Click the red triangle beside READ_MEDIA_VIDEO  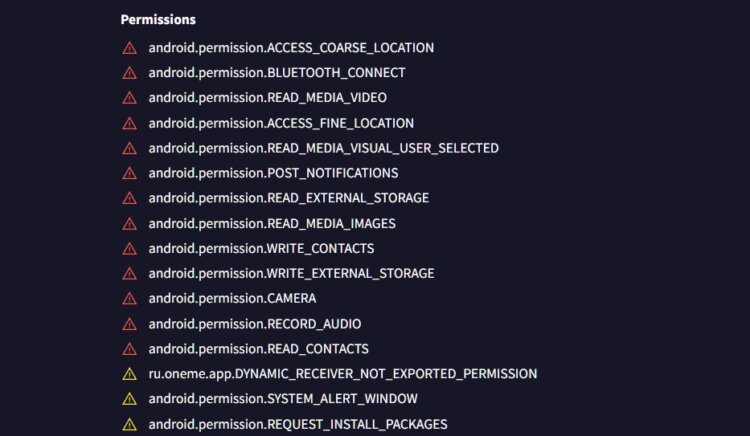tap(129, 98)
